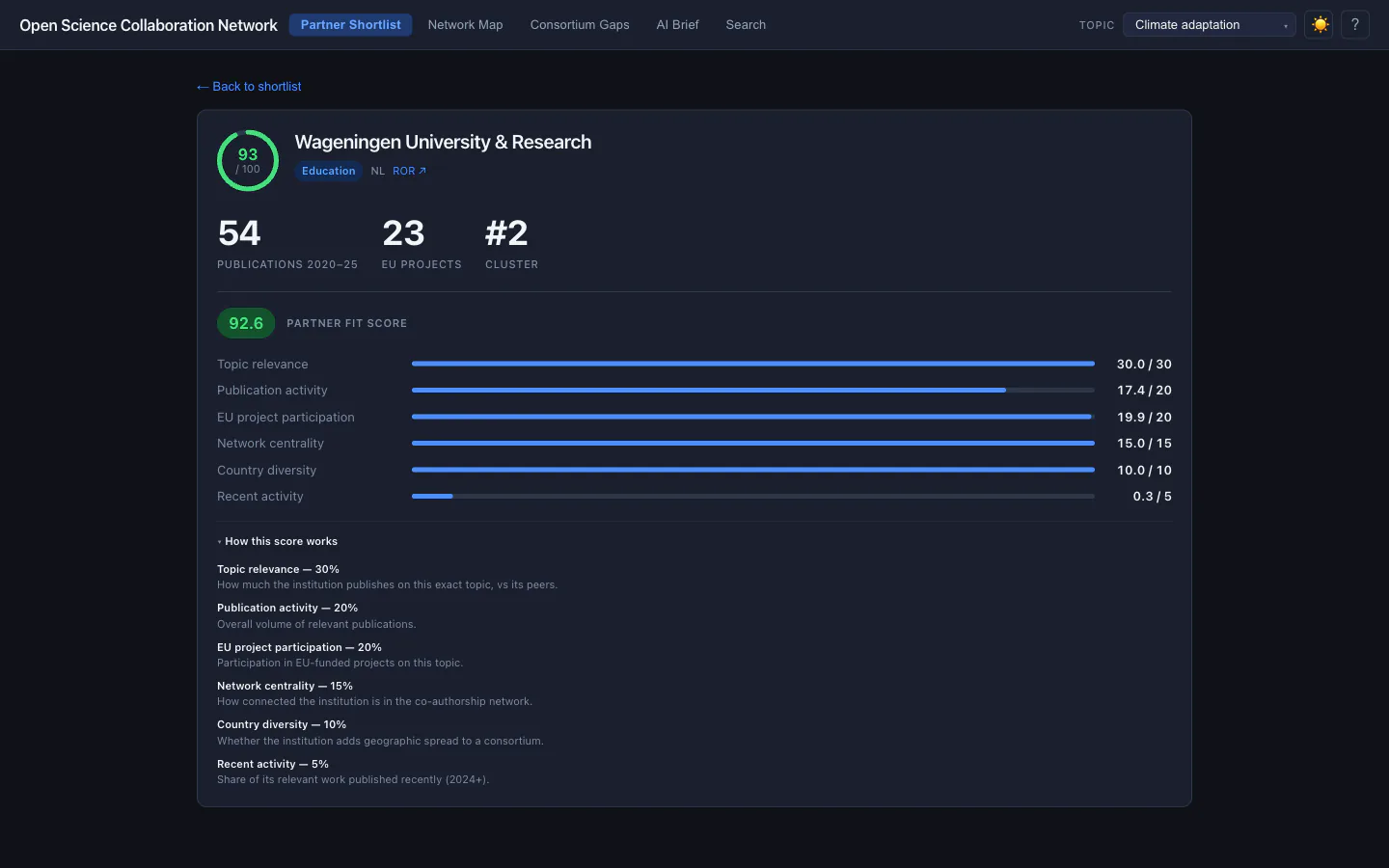Open help with the question mark button
The height and width of the screenshot is (868, 1389).
click(x=1355, y=25)
